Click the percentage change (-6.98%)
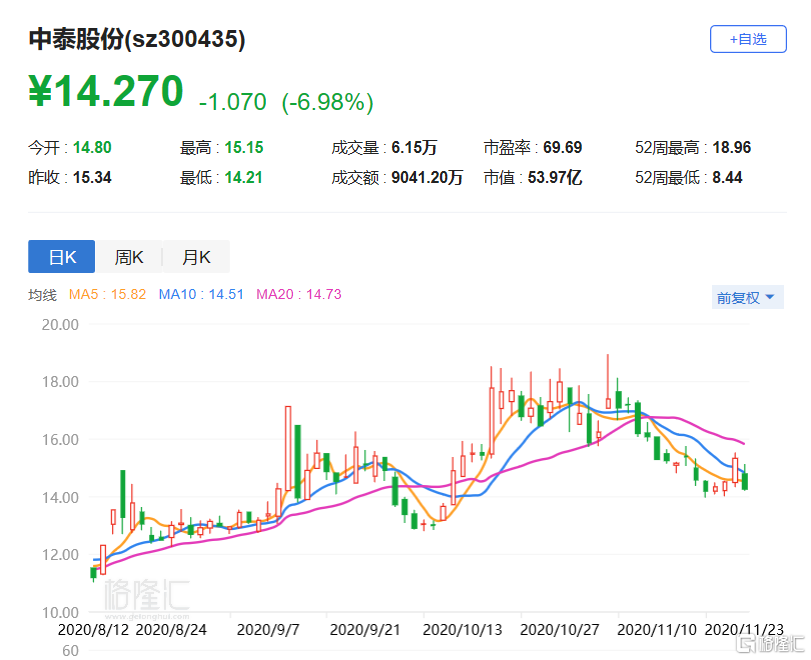This screenshot has height=660, width=811. tap(327, 102)
